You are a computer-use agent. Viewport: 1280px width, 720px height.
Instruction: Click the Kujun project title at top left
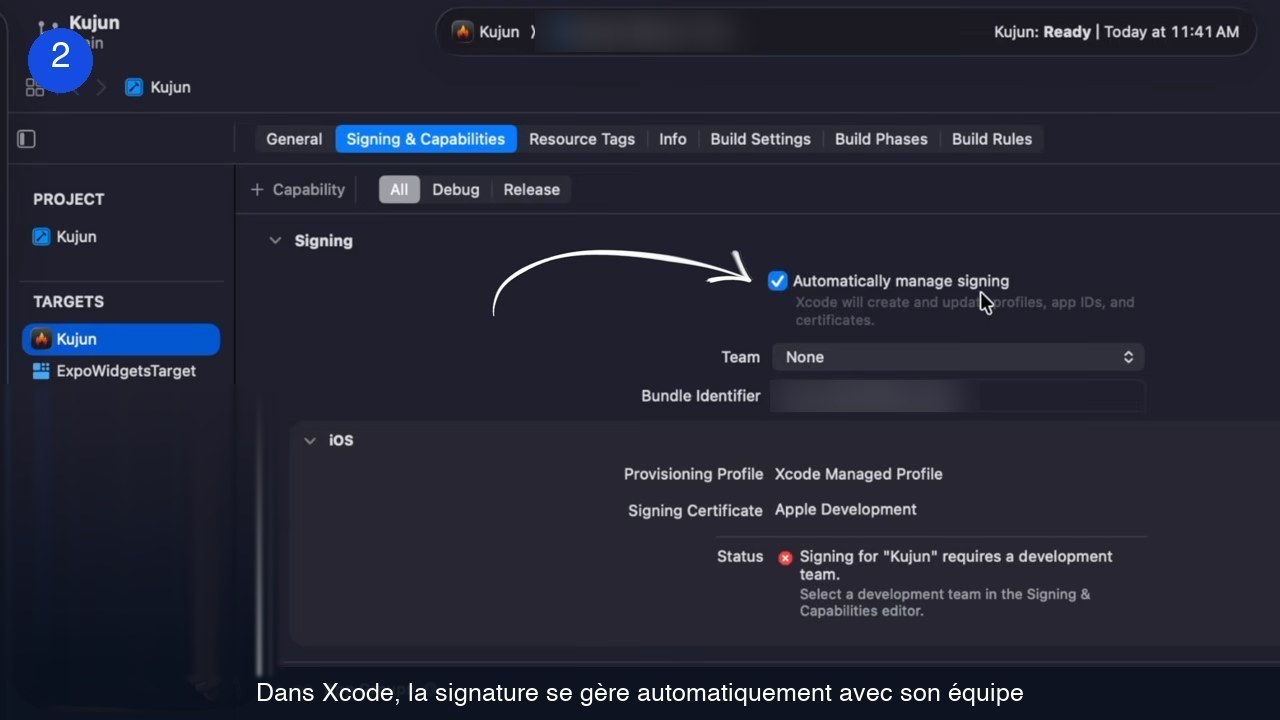[94, 23]
